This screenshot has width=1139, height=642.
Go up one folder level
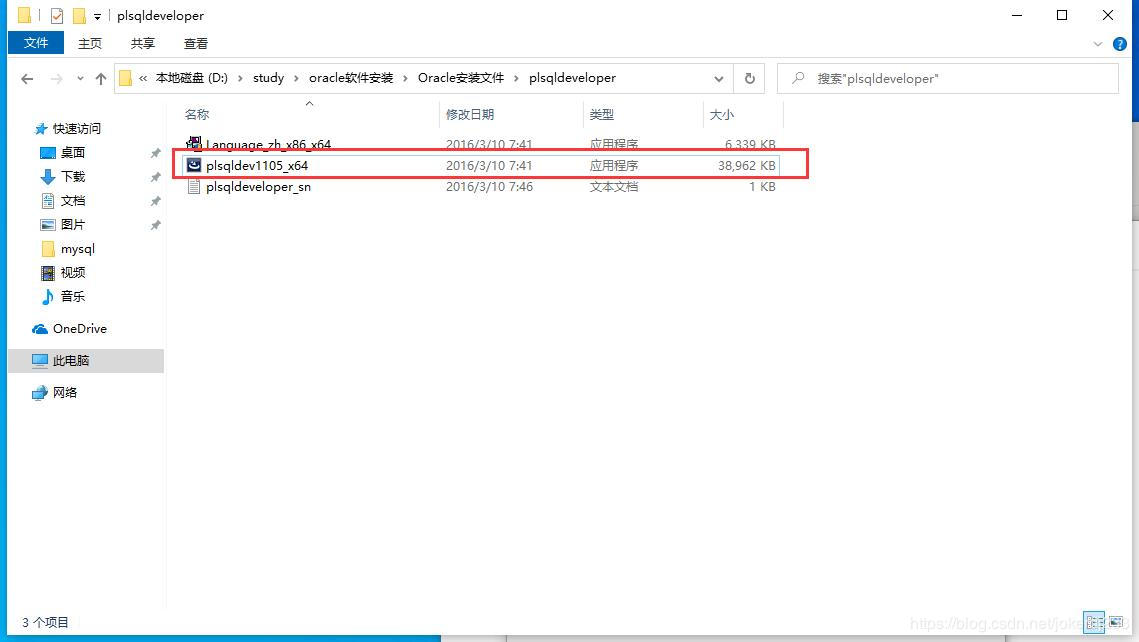(100, 78)
